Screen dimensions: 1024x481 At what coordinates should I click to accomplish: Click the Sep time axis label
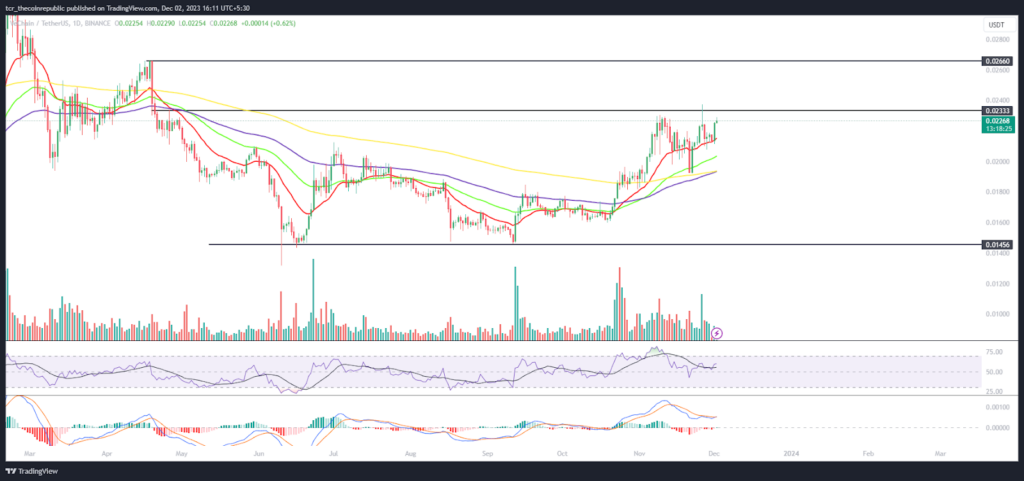tap(489, 452)
